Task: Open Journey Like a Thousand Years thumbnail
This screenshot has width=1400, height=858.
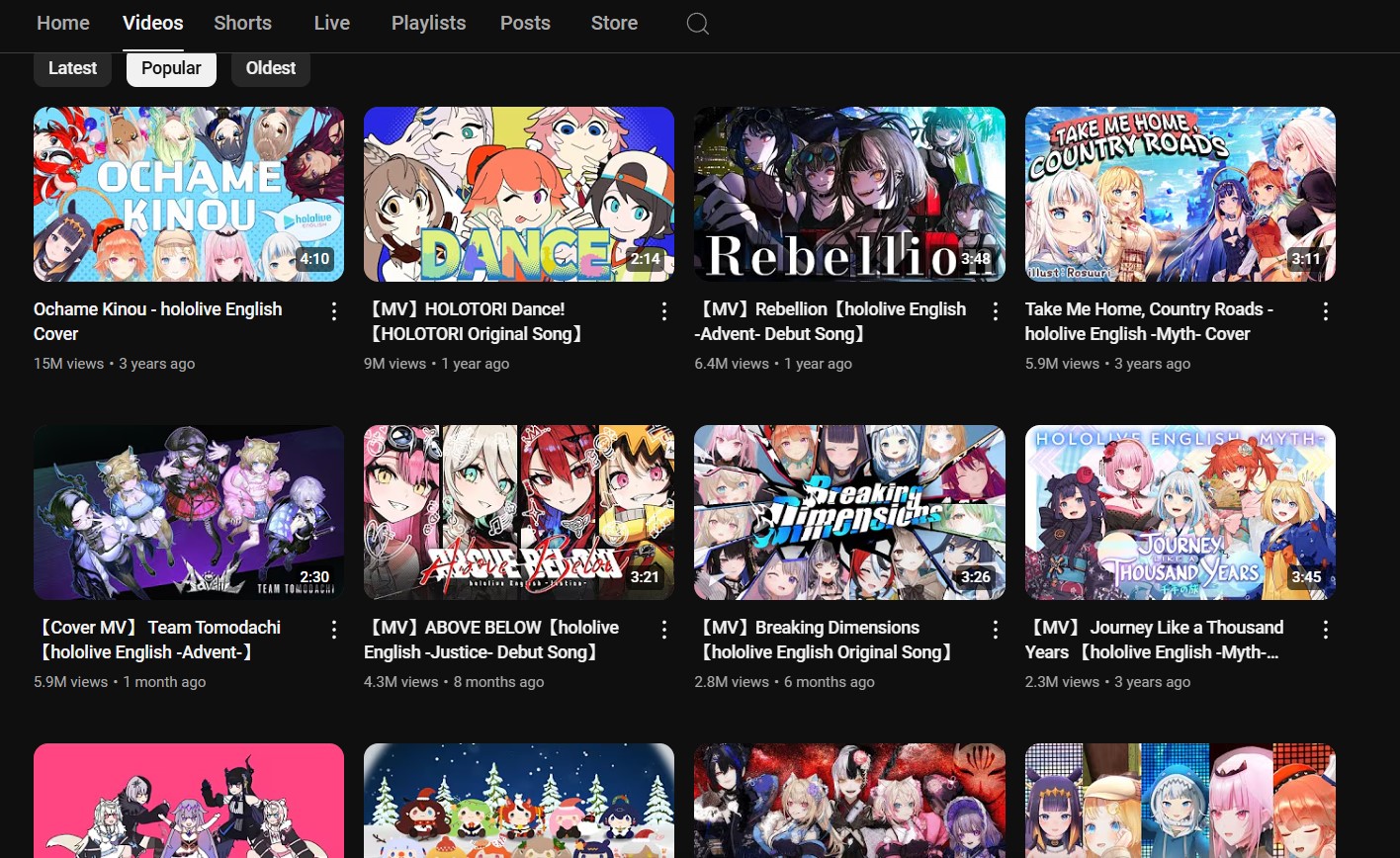Action: pos(1181,512)
